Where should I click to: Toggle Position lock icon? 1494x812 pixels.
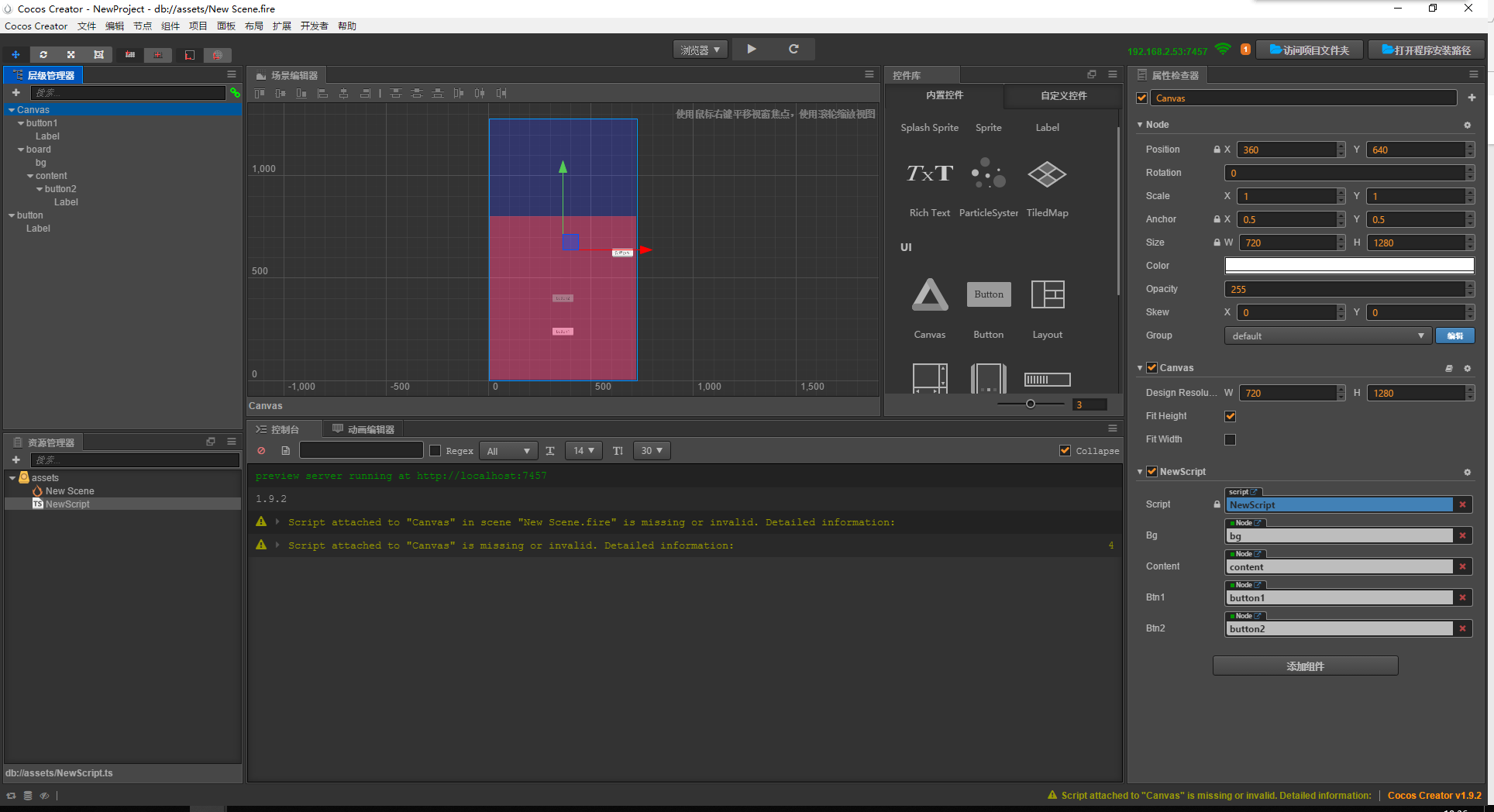(x=1217, y=150)
